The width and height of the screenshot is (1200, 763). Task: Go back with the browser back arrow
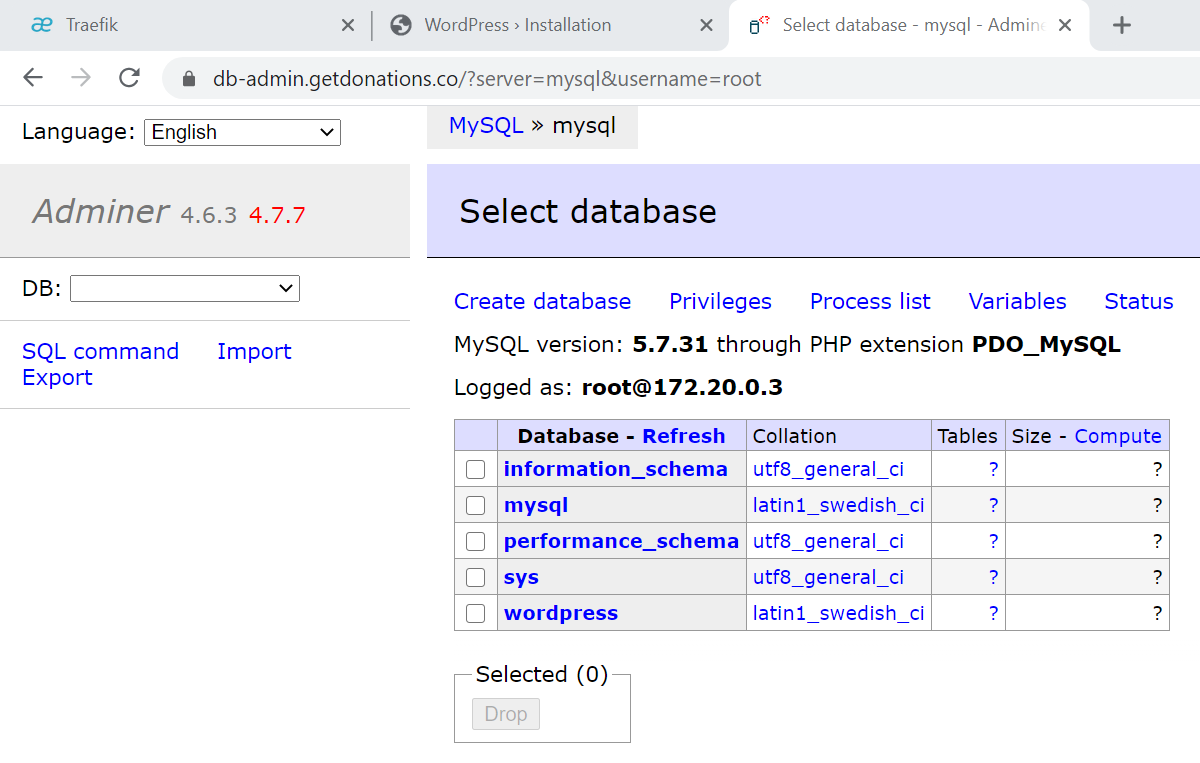pos(33,78)
